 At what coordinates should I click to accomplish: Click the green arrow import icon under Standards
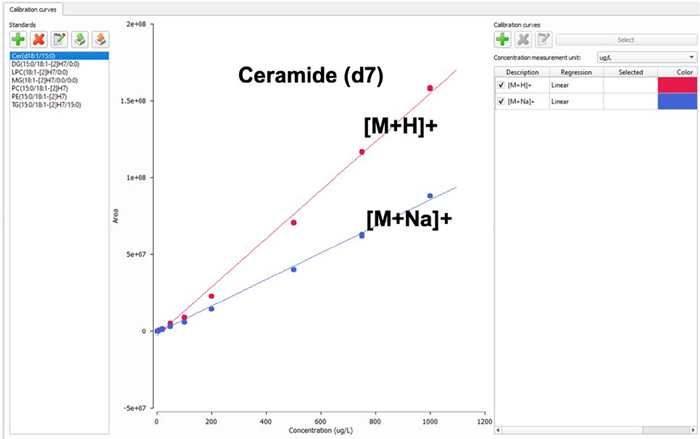click(x=80, y=39)
